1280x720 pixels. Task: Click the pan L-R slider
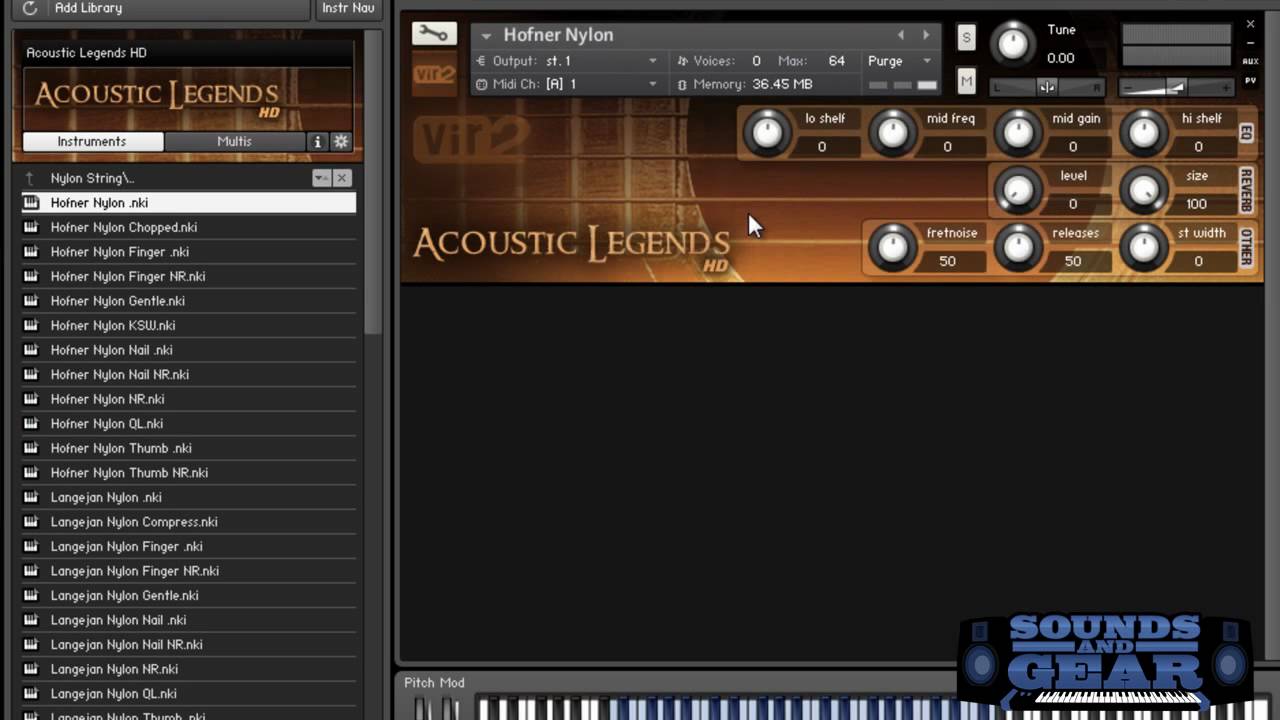click(1047, 87)
